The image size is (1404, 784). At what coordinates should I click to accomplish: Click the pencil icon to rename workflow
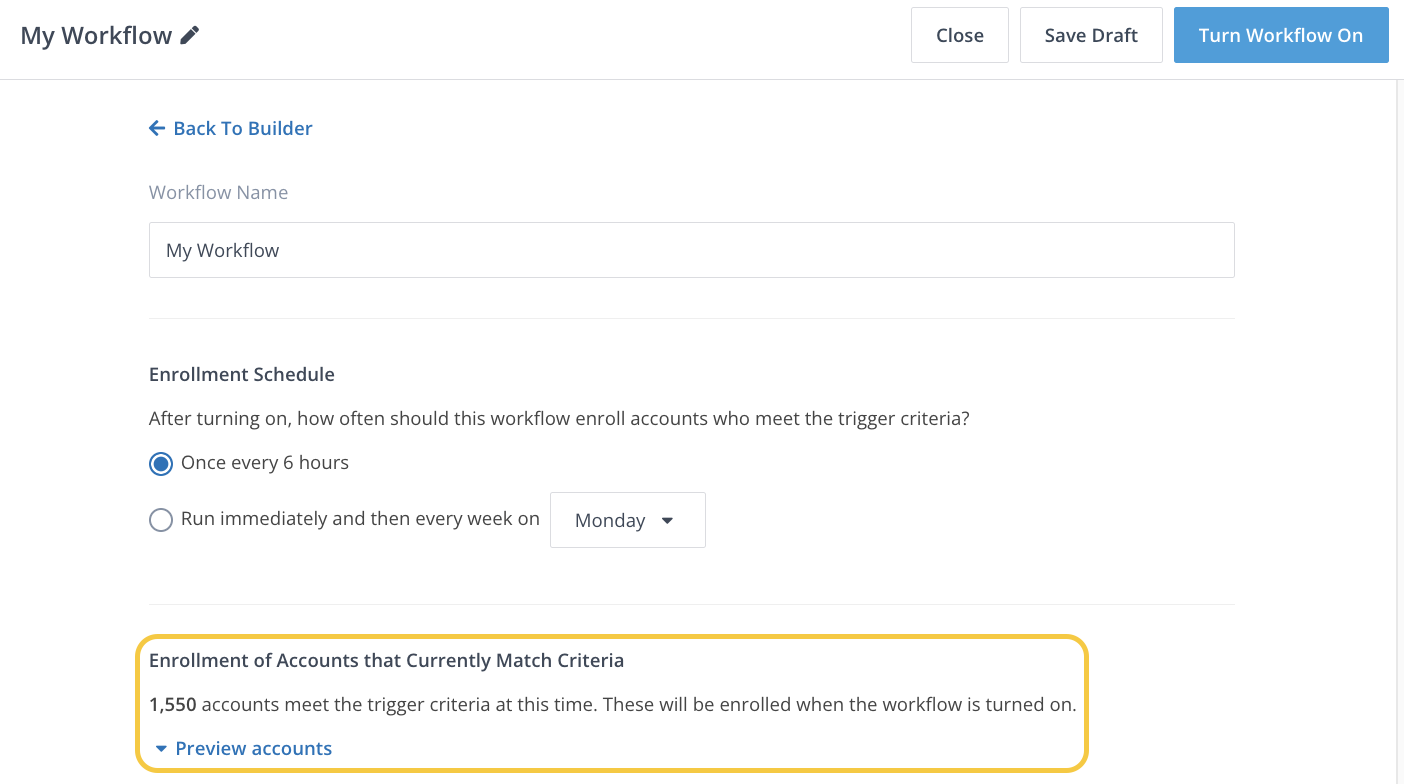coord(190,36)
